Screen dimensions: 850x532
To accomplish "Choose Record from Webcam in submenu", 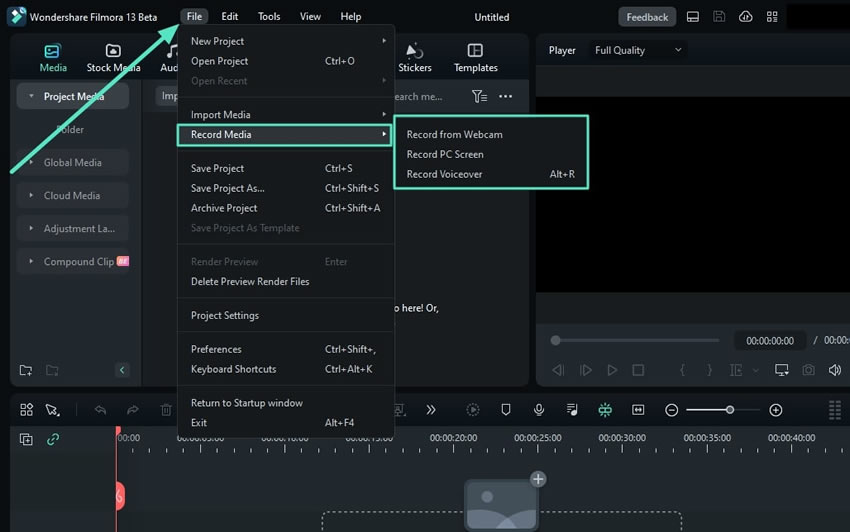I will (x=454, y=134).
